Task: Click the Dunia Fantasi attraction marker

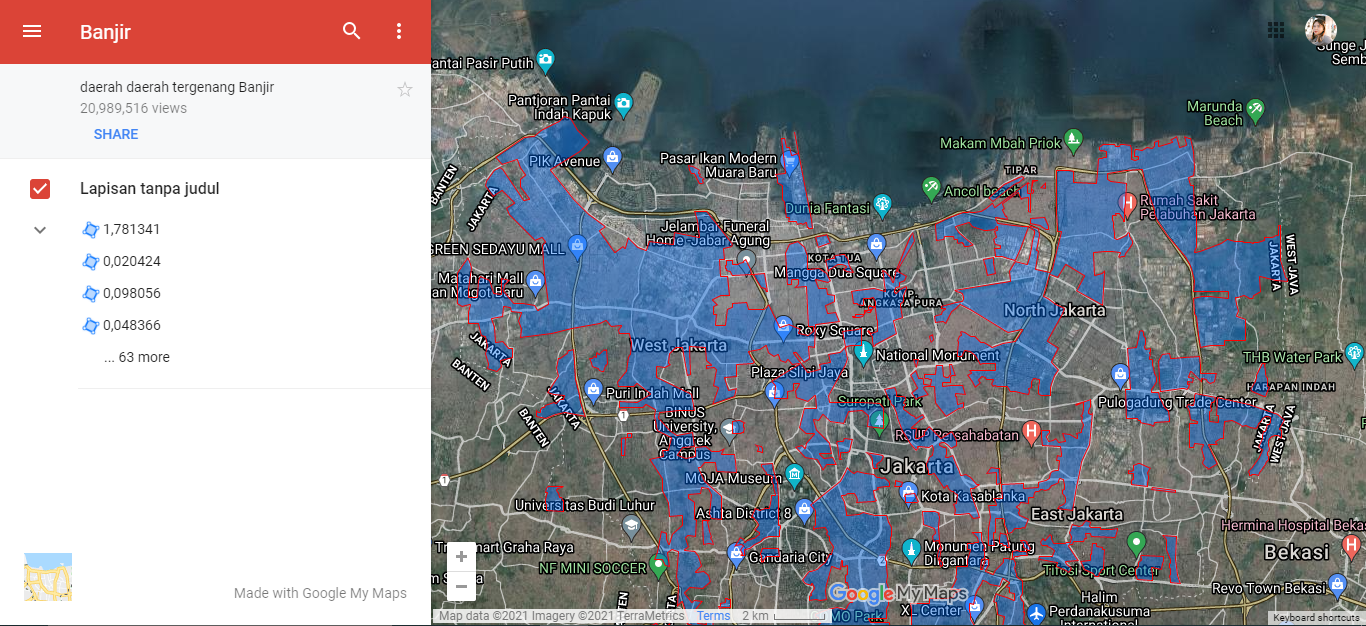Action: point(882,205)
